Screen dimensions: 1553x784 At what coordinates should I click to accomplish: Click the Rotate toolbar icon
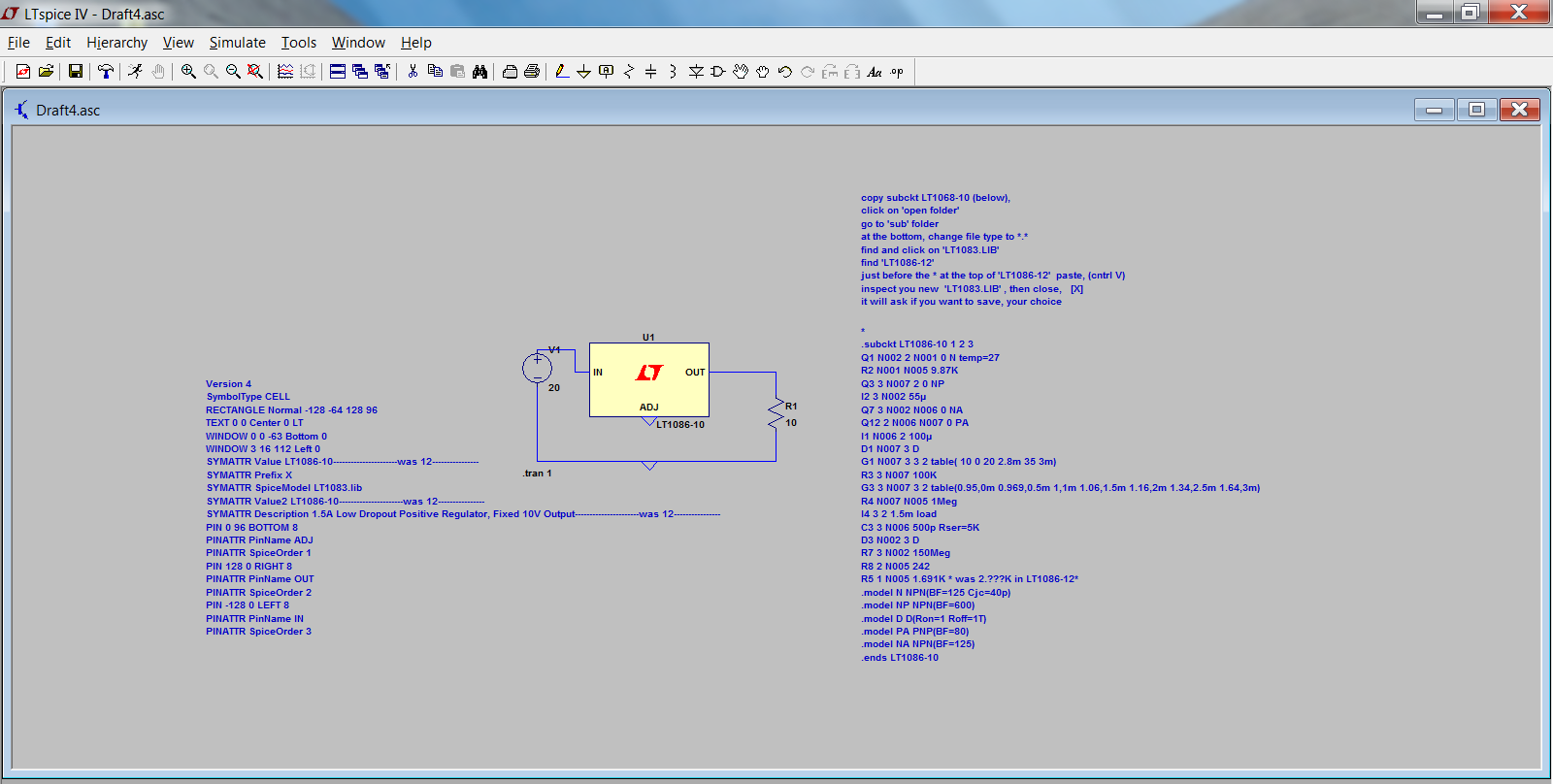pos(830,72)
